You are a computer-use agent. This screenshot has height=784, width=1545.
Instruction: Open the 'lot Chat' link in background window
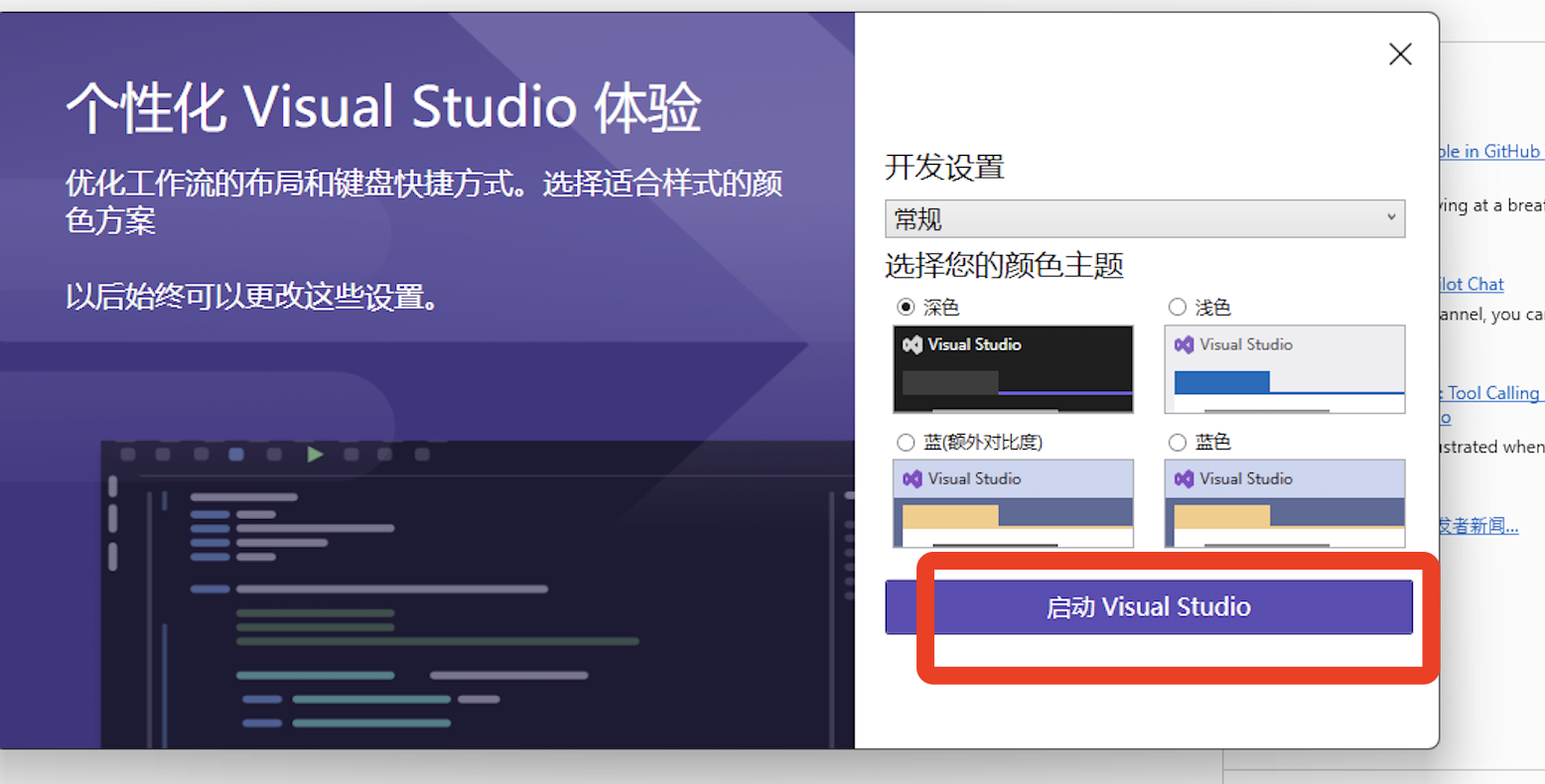(x=1472, y=284)
